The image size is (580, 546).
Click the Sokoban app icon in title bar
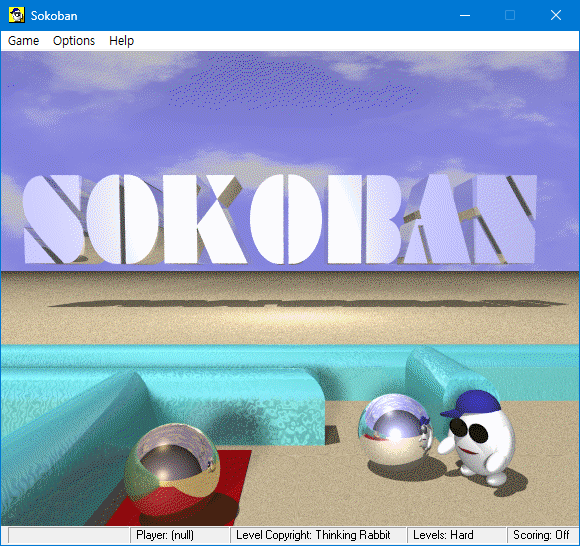(x=17, y=15)
